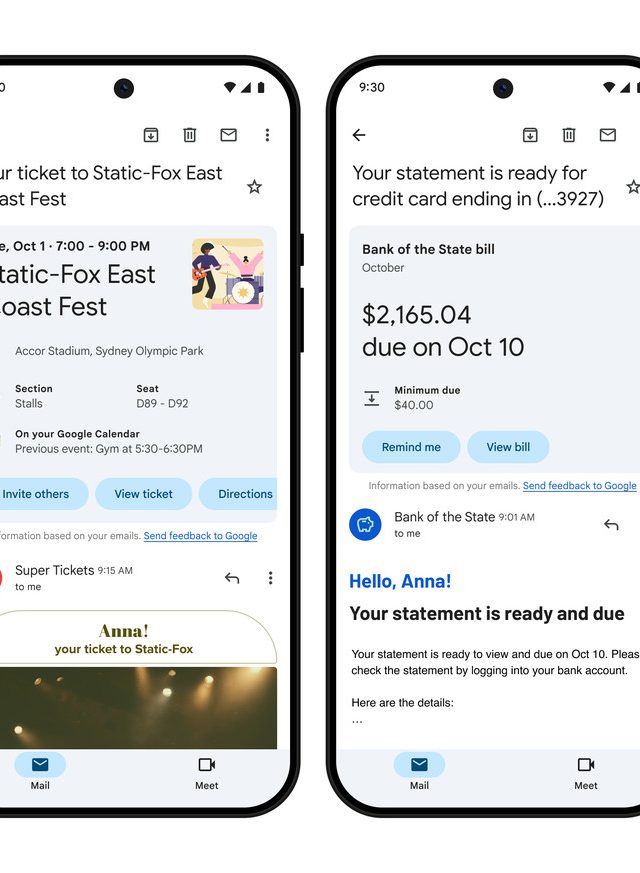Archive the bank statement email
The image size is (640, 873).
[530, 135]
